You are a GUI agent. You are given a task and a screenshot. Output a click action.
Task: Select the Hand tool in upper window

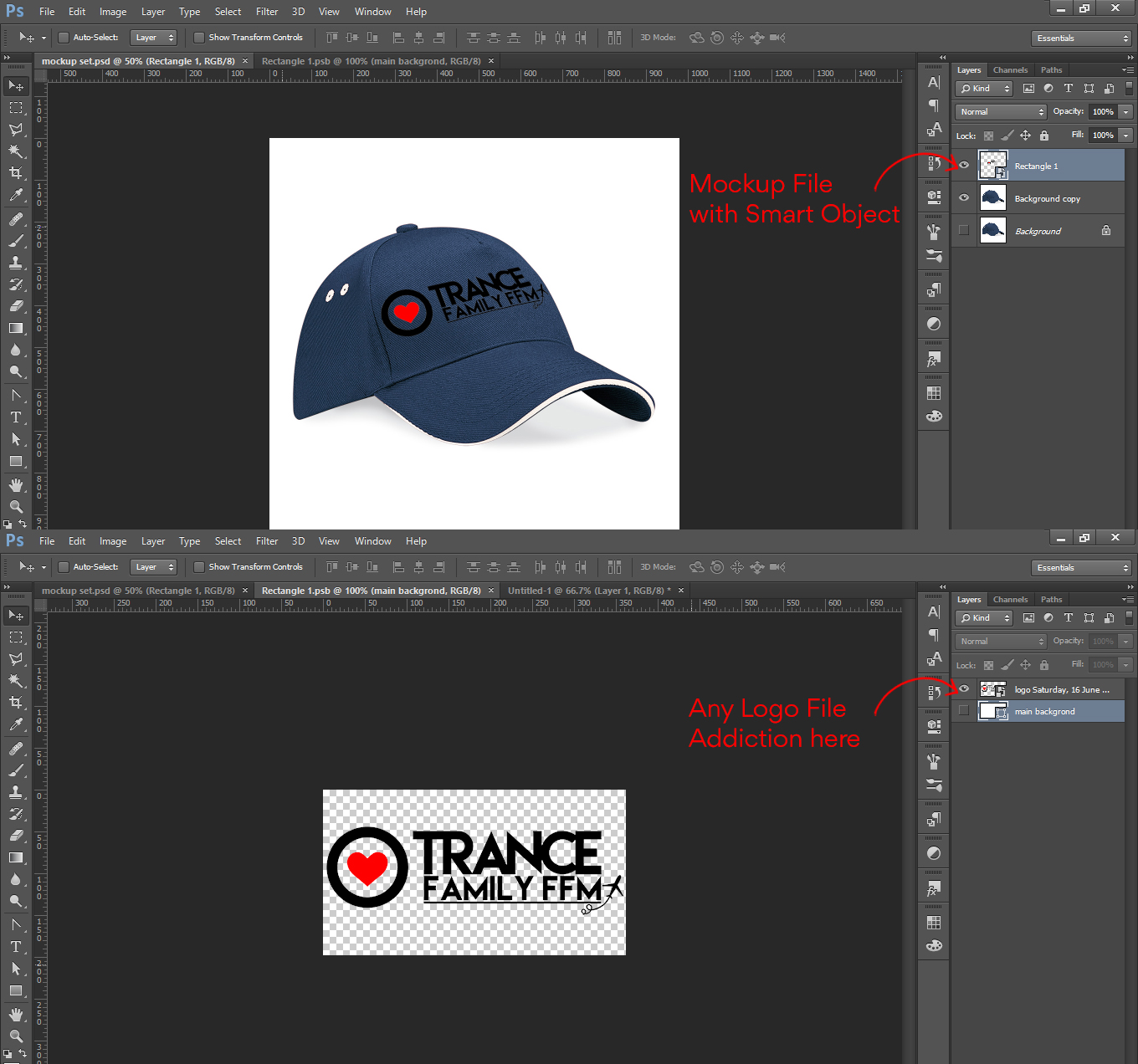click(16, 485)
